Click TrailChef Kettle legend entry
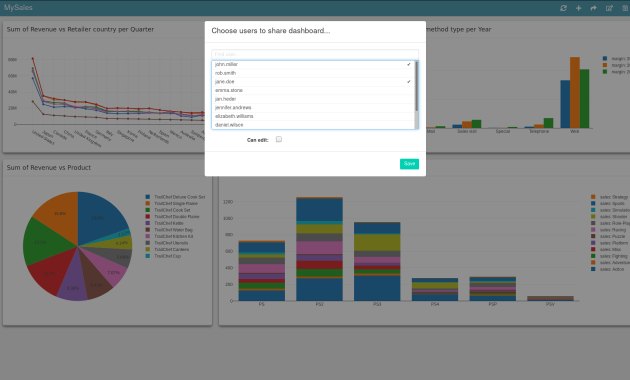The width and height of the screenshot is (630, 380). (164, 223)
